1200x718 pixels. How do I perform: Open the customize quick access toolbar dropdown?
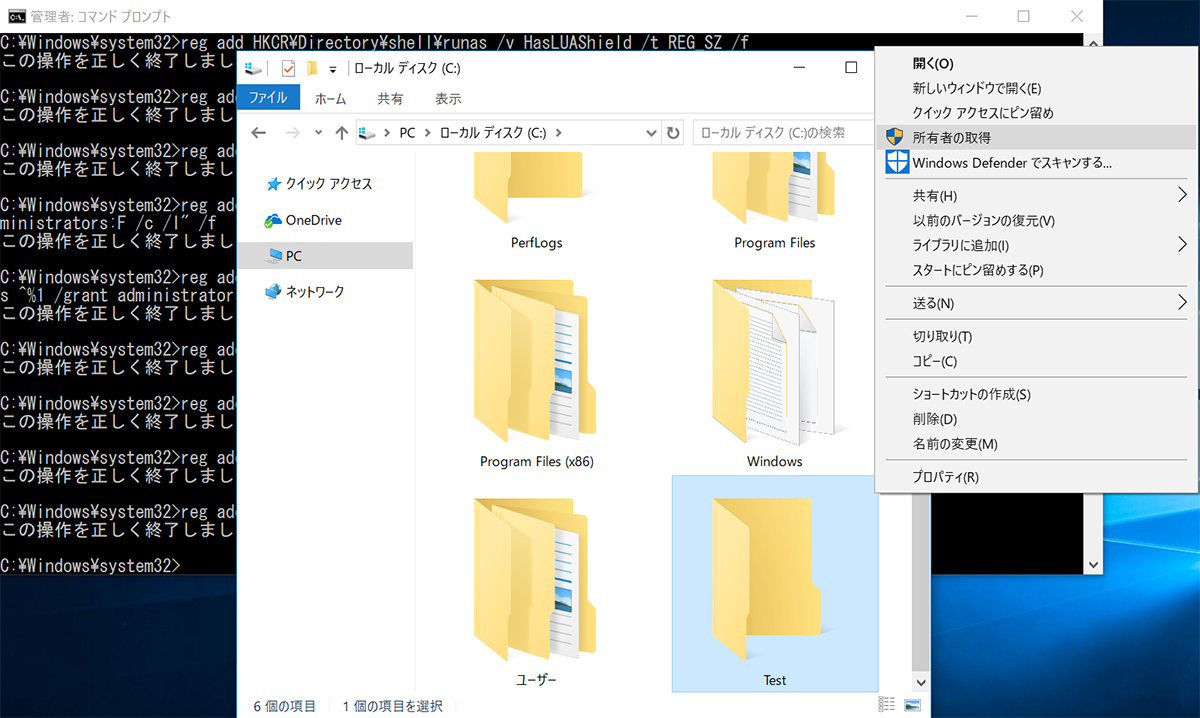point(333,67)
